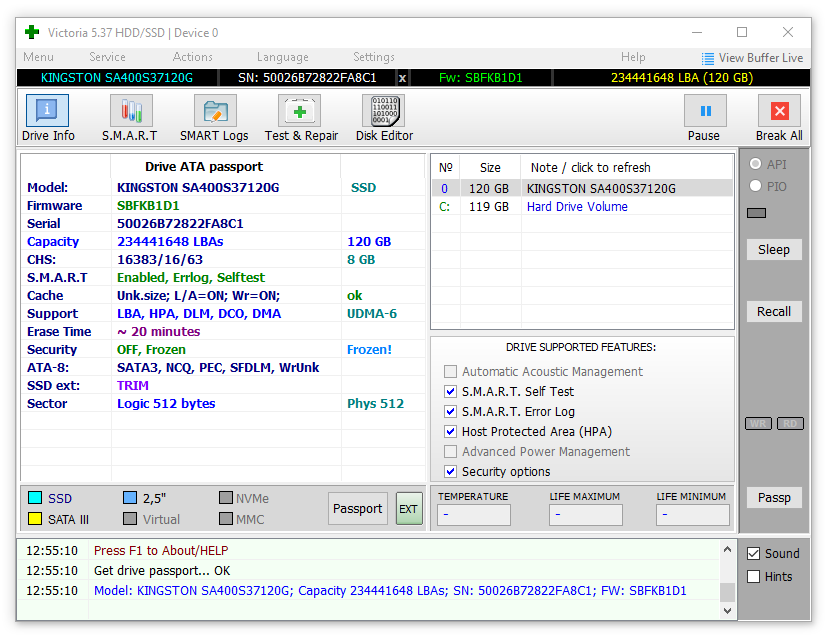Click the RD indicator
Viewport: 827px width, 639px height.
point(790,424)
